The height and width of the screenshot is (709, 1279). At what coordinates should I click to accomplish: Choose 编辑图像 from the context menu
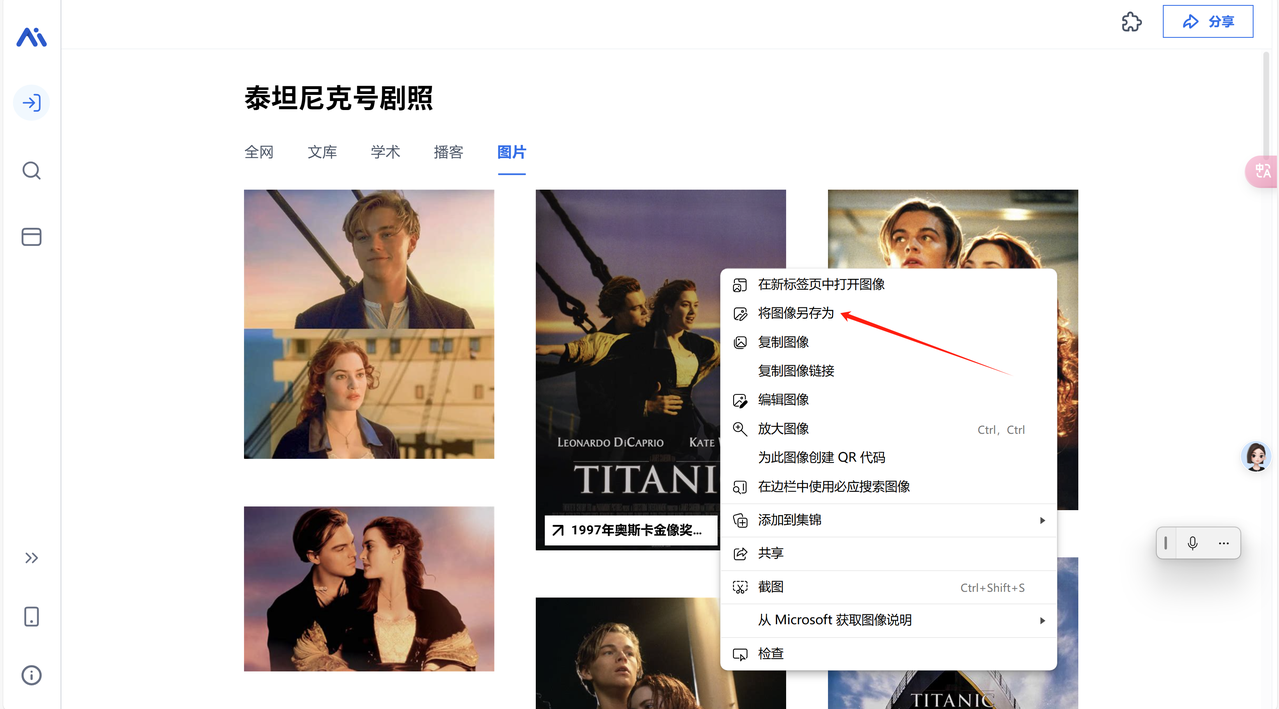point(888,400)
